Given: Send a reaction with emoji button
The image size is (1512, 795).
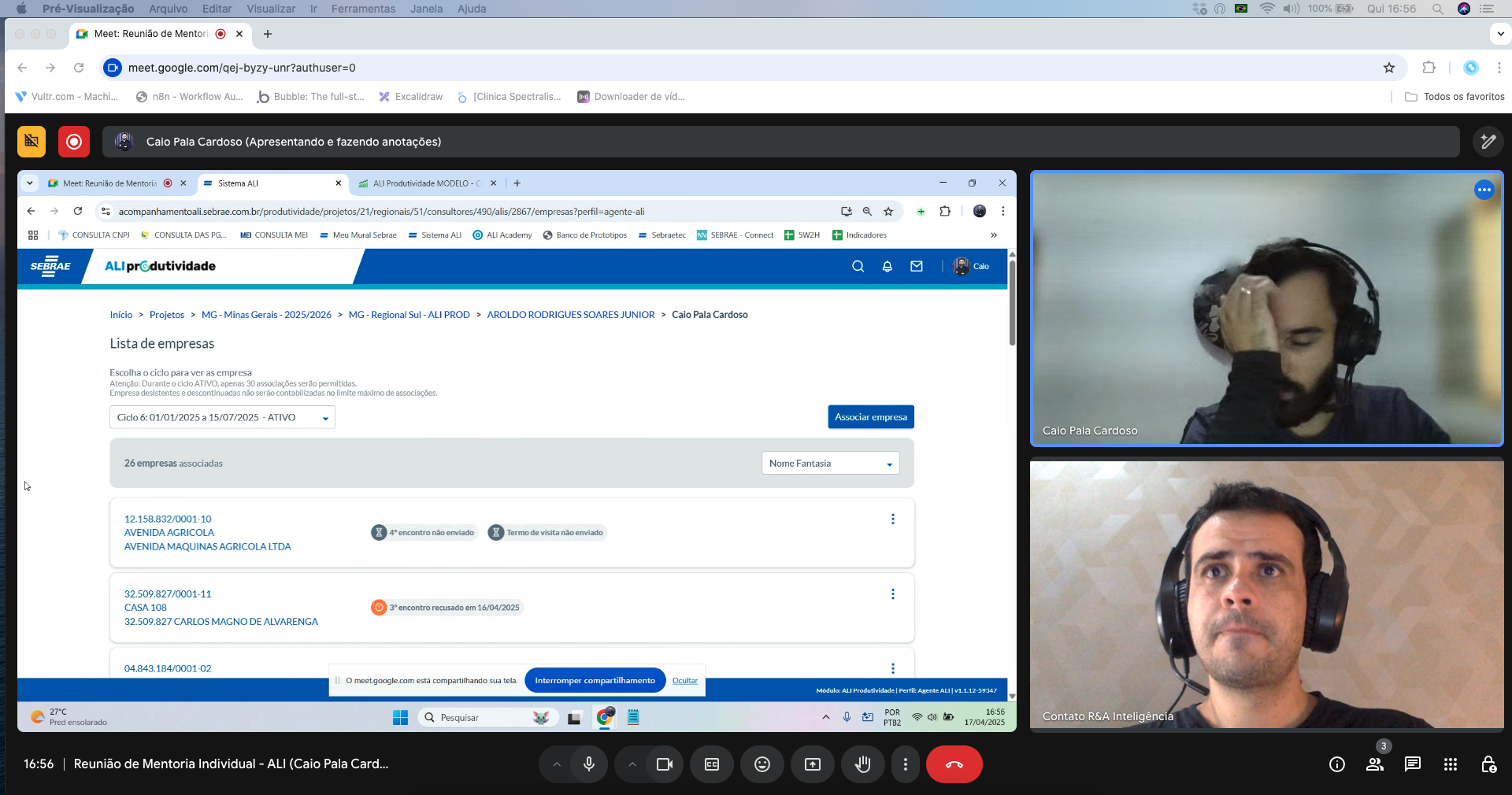Looking at the screenshot, I should point(762,764).
